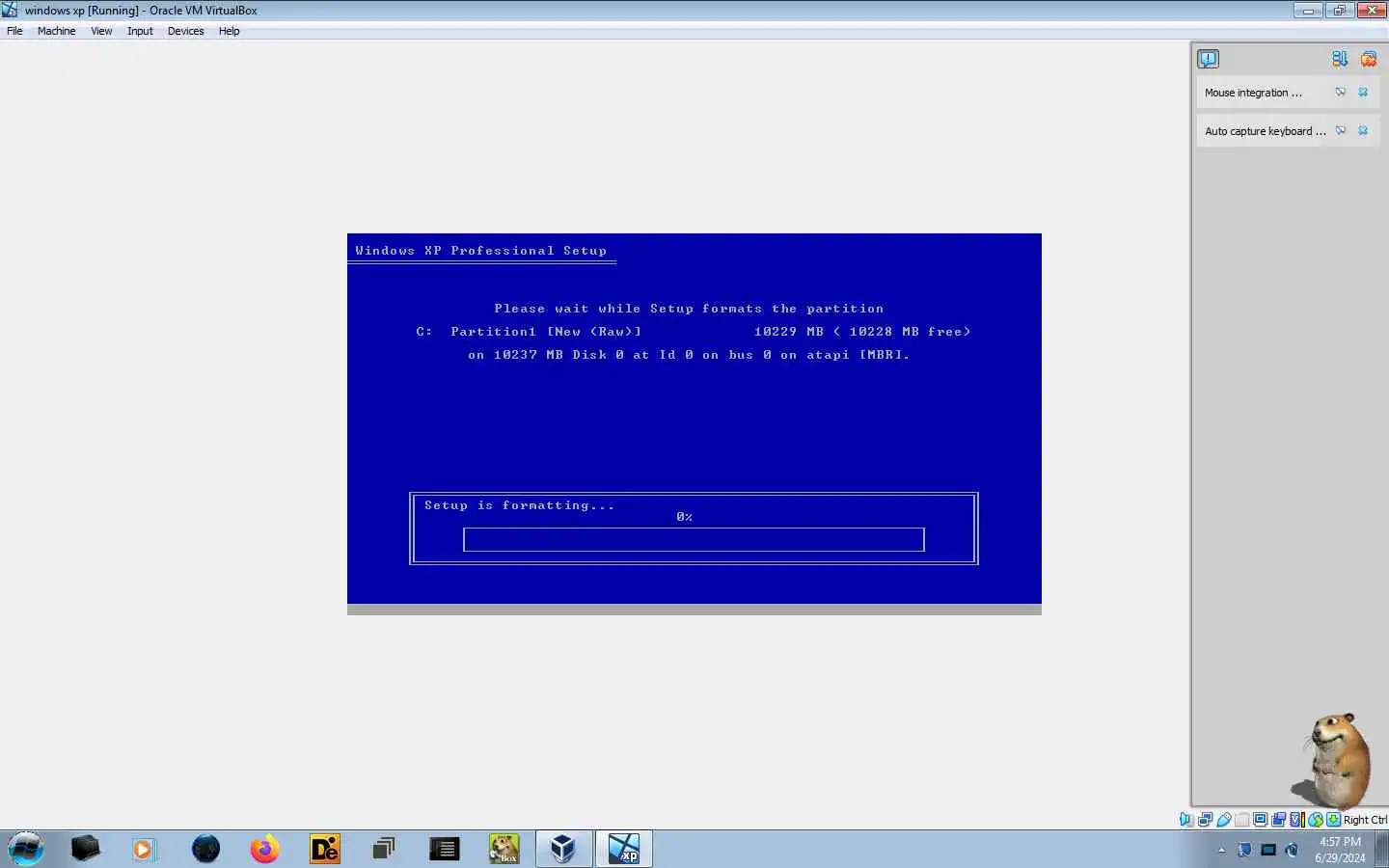
Task: Click the Right Ctrl host key label
Action: click(x=1365, y=820)
